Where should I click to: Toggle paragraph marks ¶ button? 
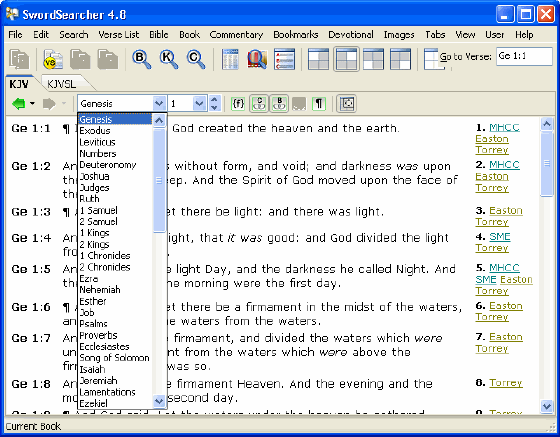tap(319, 104)
